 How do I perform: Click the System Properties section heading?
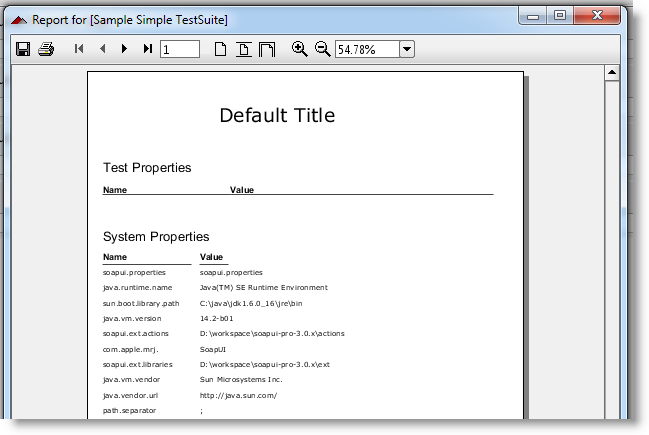pos(156,237)
